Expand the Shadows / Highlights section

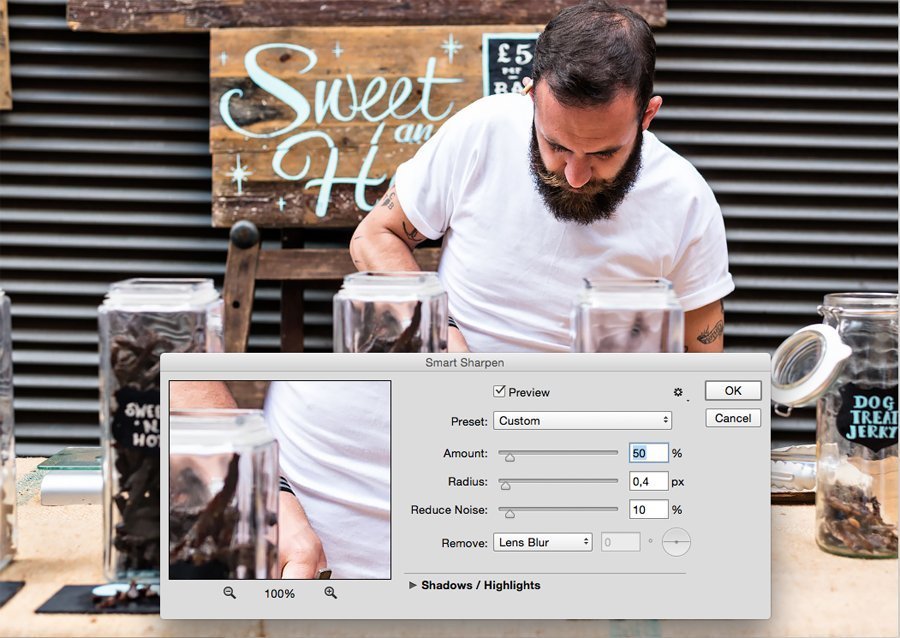(x=412, y=585)
